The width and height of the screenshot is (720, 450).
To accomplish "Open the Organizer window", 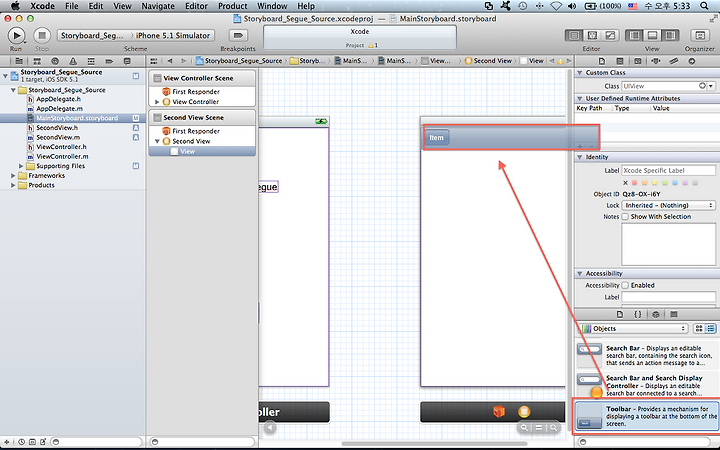I will pyautogui.click(x=700, y=35).
